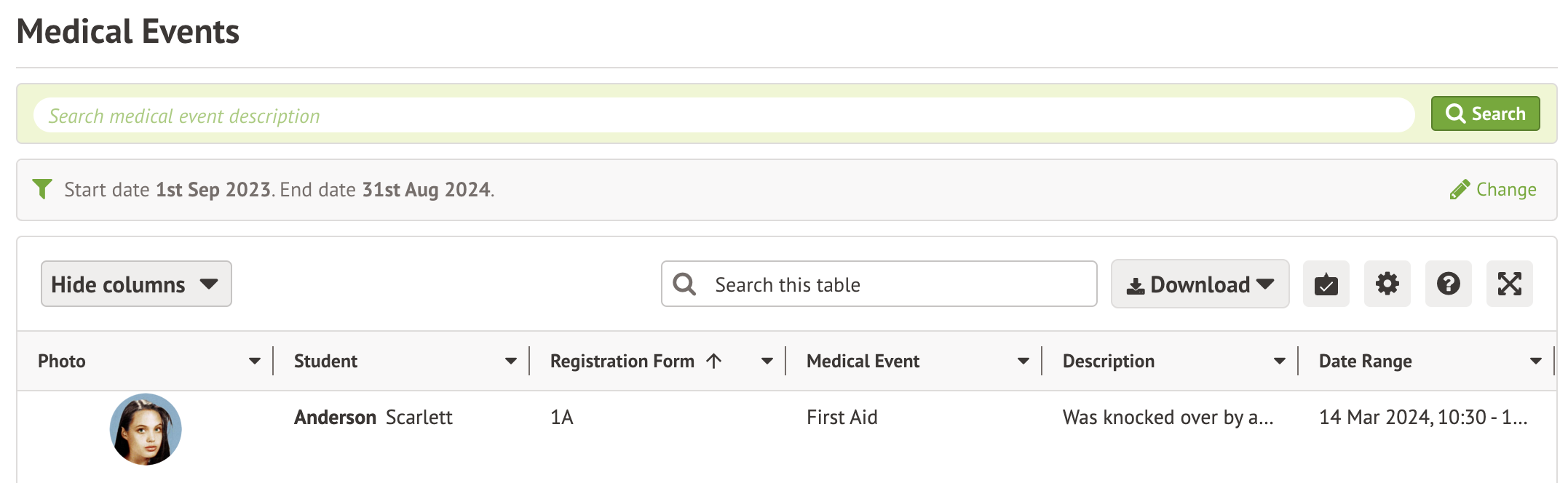Click the magnifier icon in table search
This screenshot has width=1568, height=483.
684,284
